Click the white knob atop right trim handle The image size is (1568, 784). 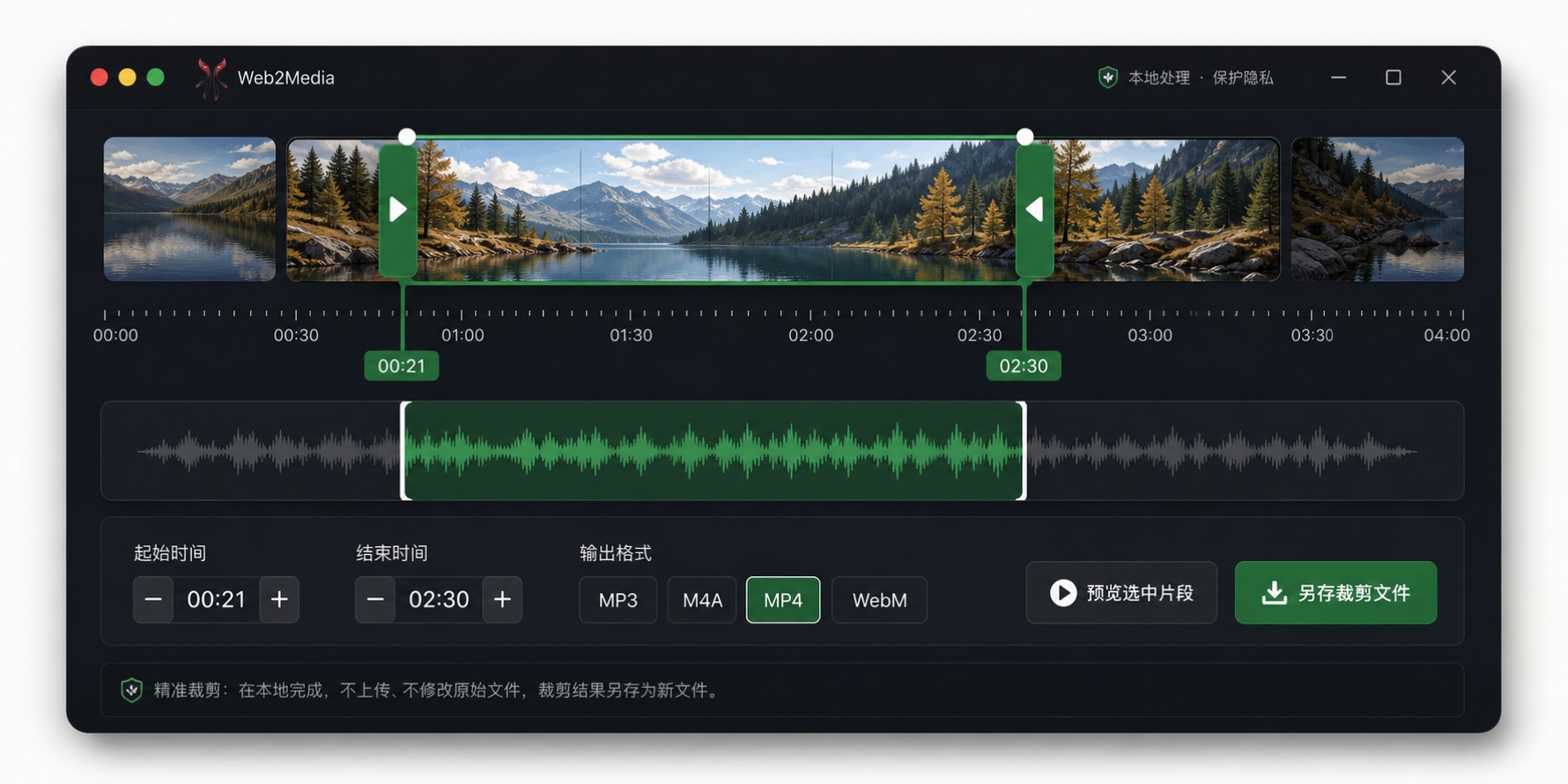(1024, 137)
